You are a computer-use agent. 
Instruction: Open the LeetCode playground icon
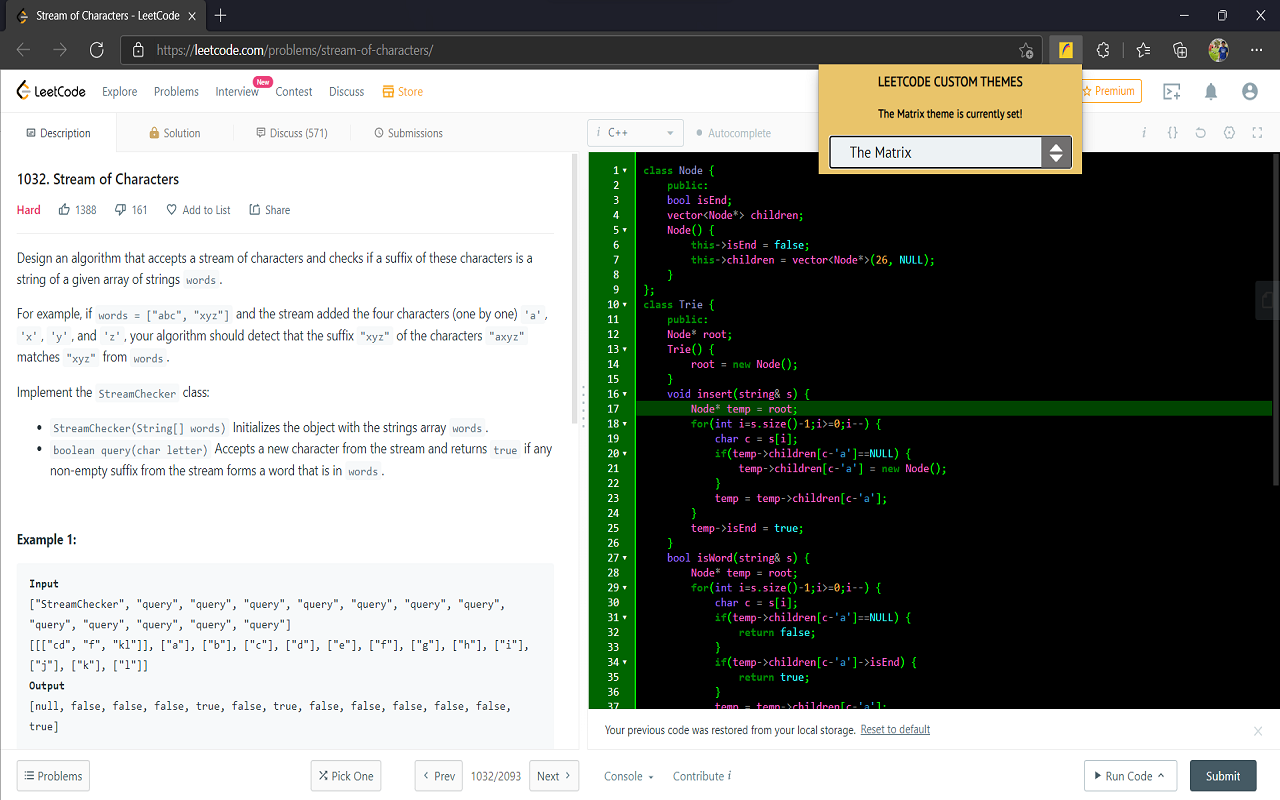click(x=1172, y=92)
